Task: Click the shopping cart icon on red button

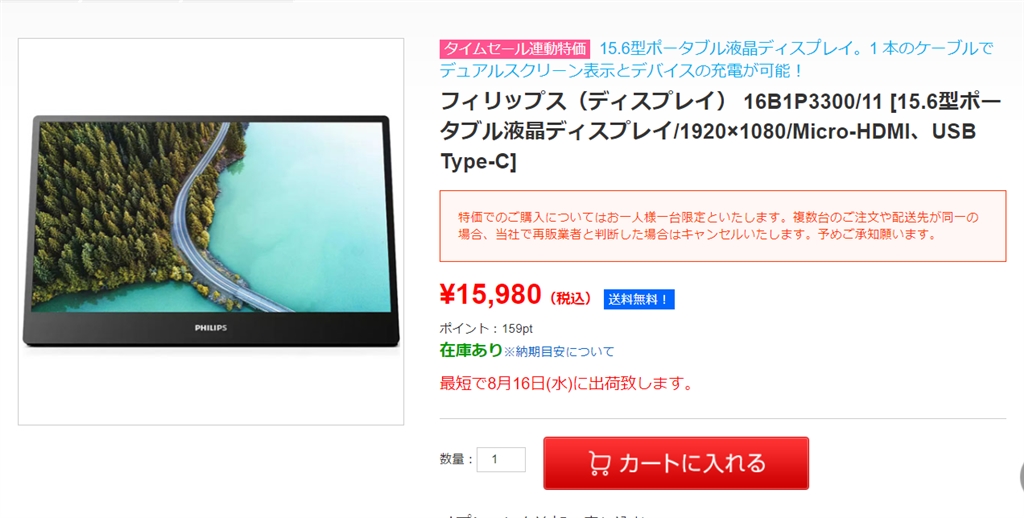Action: pos(599,463)
